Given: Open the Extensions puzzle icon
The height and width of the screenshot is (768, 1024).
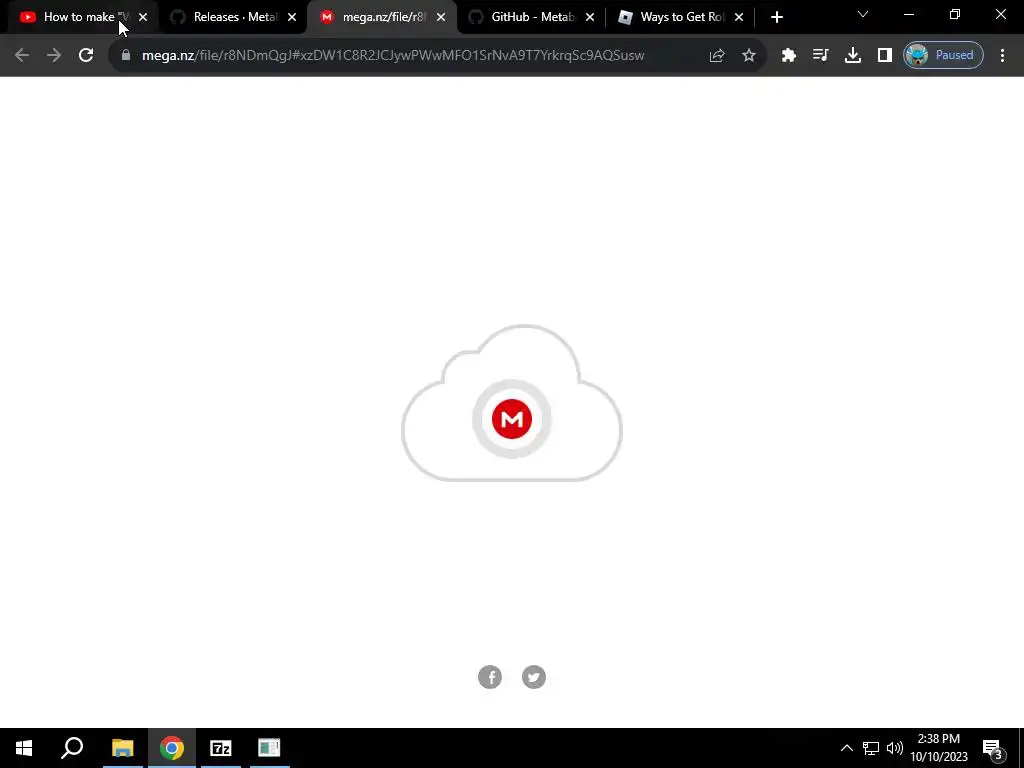Looking at the screenshot, I should (789, 55).
